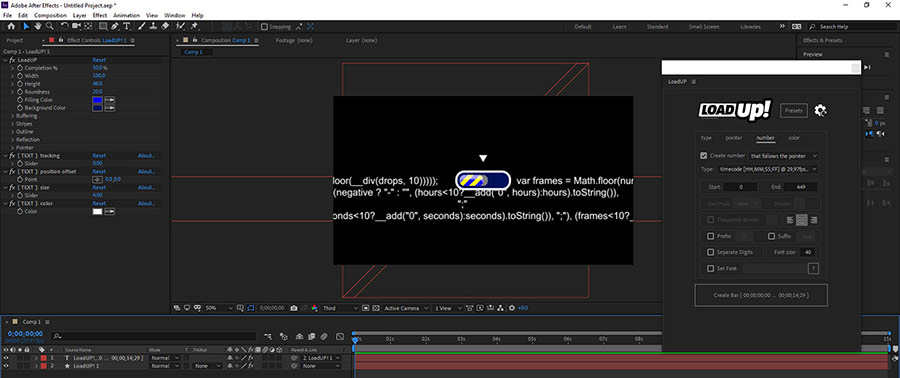Switch to the pointer tab in LoadUP
Screen dimensions: 900x378
tap(734, 138)
